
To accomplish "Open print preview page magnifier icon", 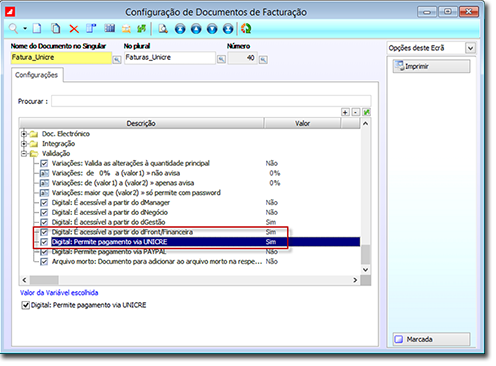I will [163, 29].
